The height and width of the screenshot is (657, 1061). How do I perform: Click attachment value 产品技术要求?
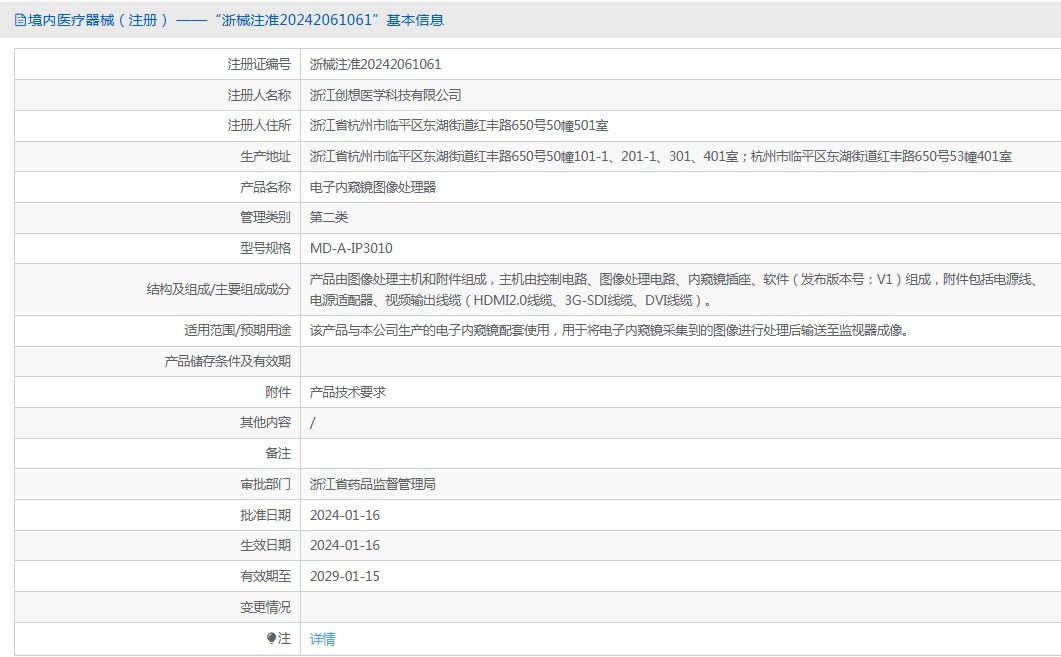click(347, 392)
